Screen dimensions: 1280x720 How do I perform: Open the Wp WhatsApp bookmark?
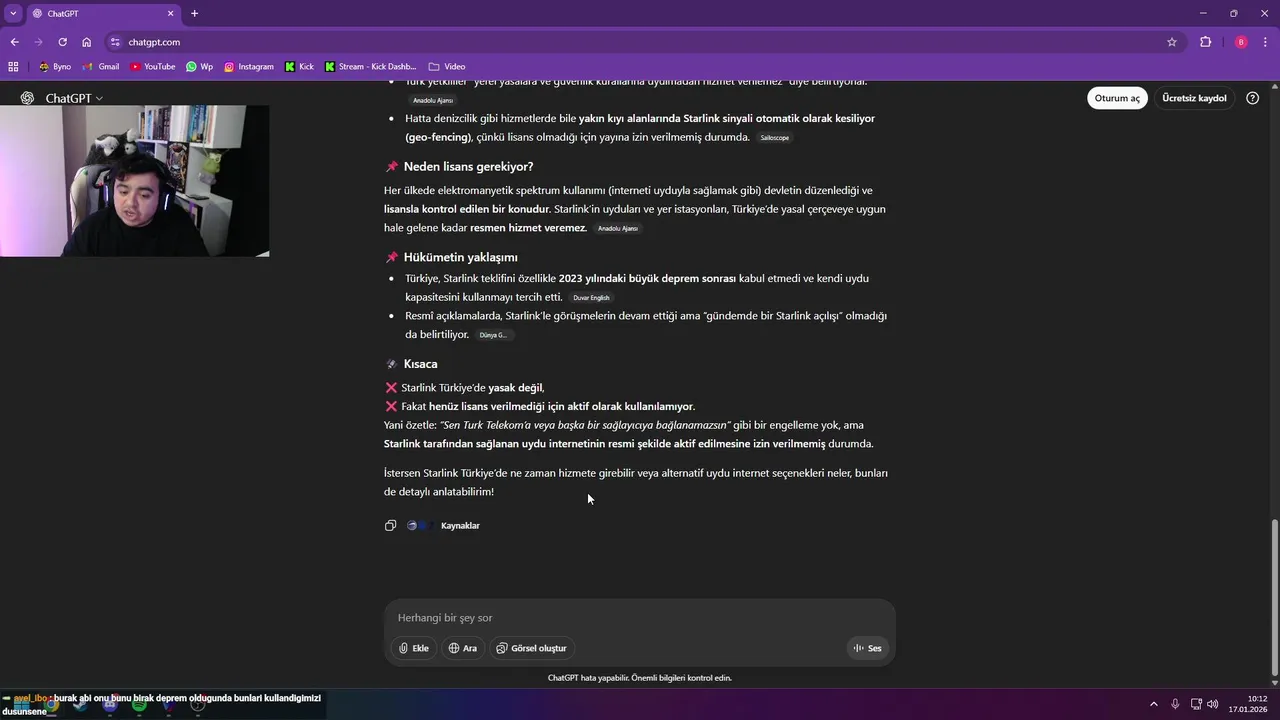point(199,67)
